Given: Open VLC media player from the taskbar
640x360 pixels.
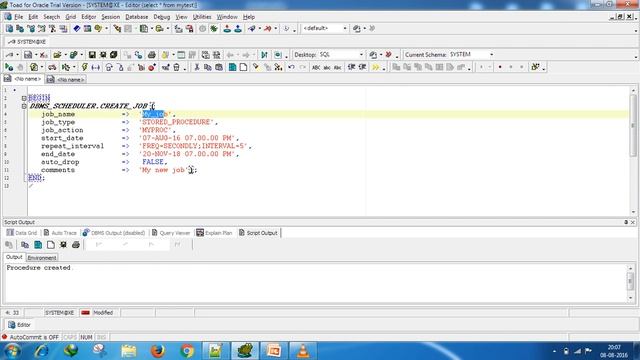Looking at the screenshot, I should (x=303, y=351).
